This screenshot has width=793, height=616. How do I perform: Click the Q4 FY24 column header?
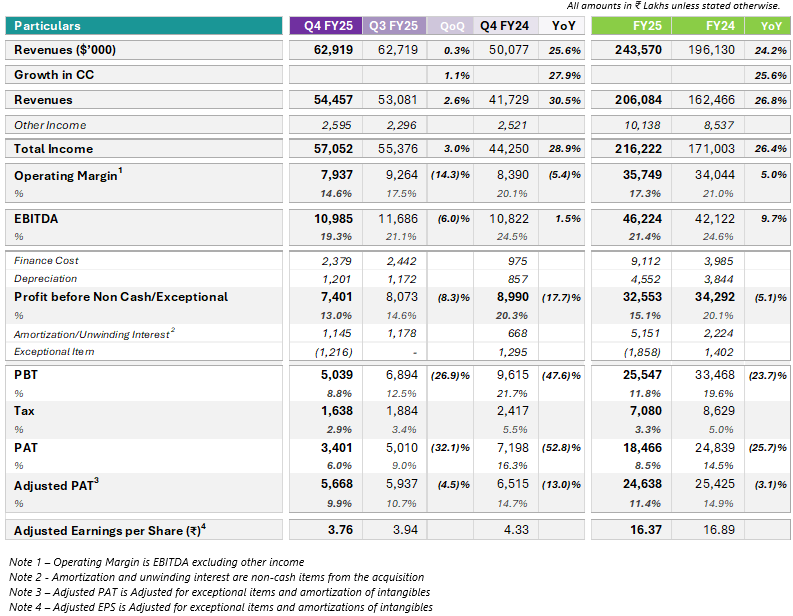pyautogui.click(x=506, y=26)
